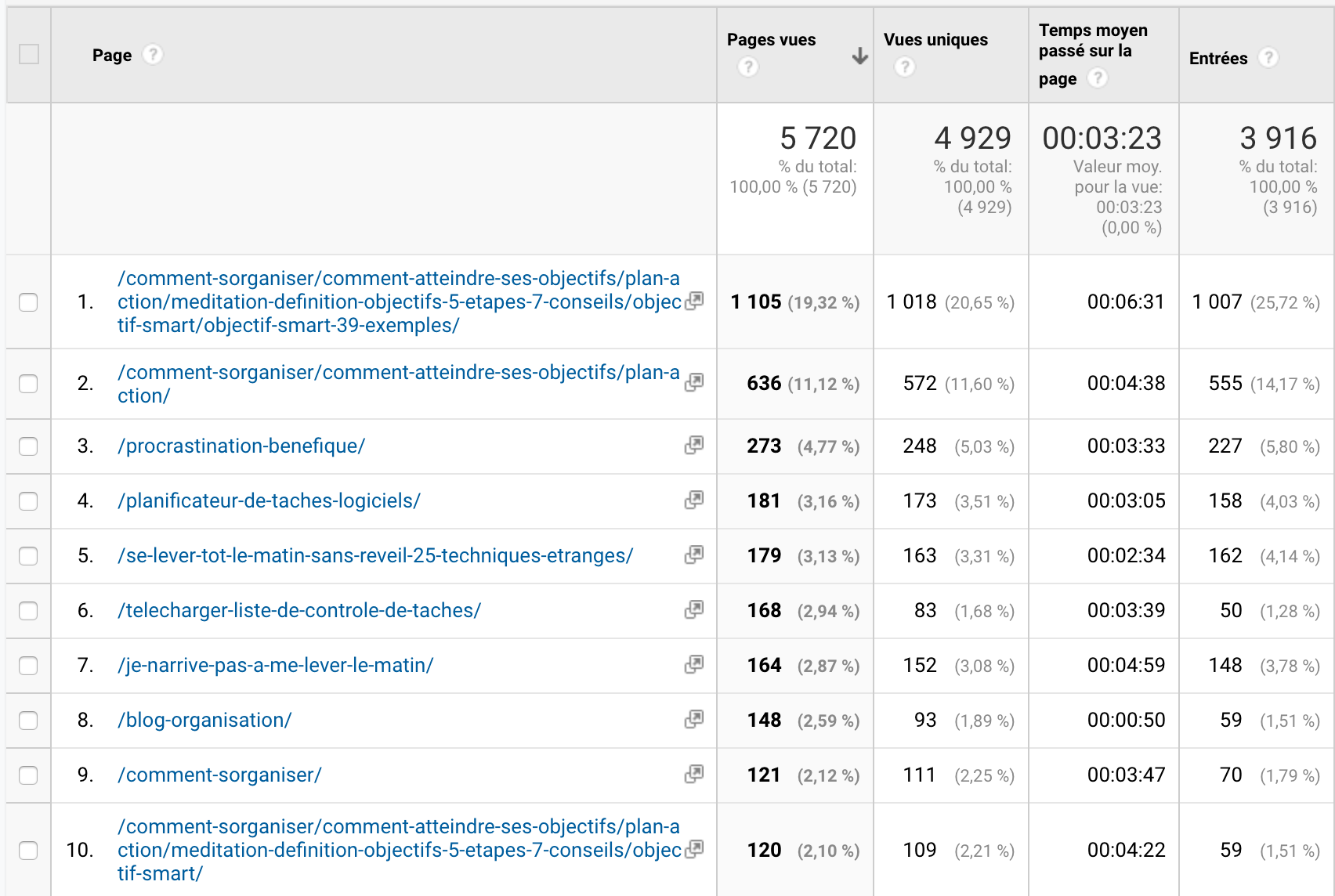Click sort arrow in Pages vues column
The width and height of the screenshot is (1335, 896).
(x=860, y=56)
